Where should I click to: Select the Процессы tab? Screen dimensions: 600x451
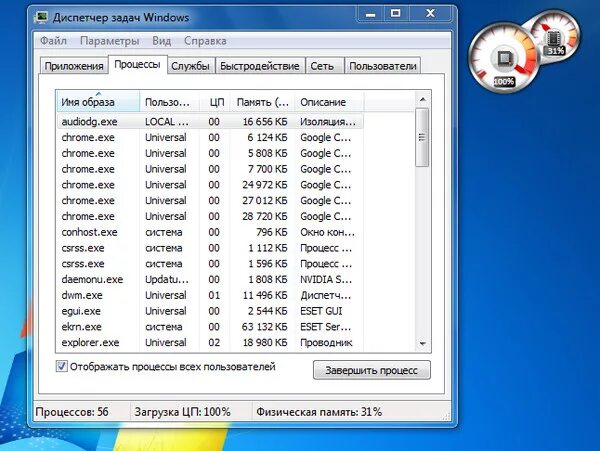(x=137, y=64)
